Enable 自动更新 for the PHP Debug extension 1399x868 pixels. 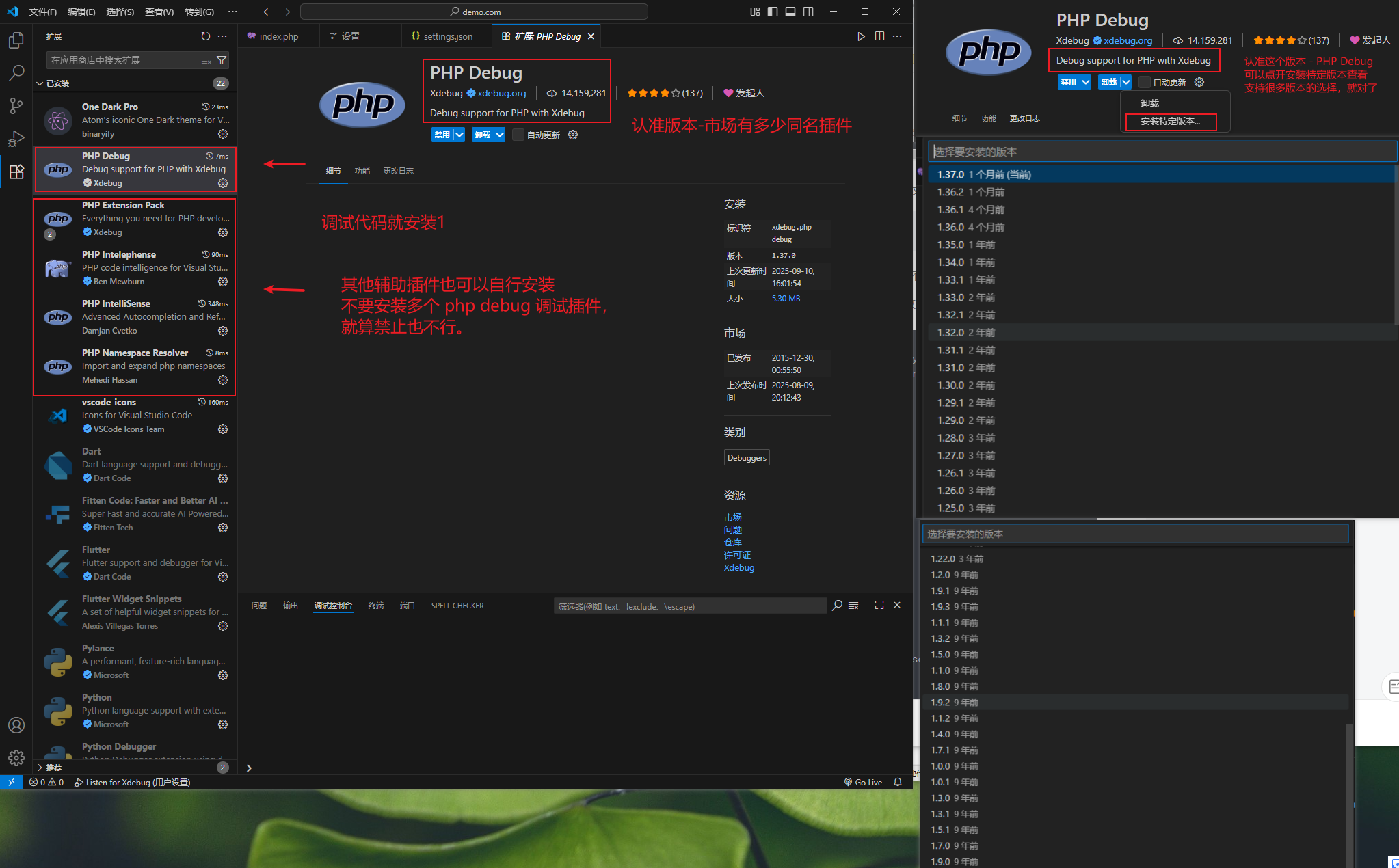(x=518, y=134)
